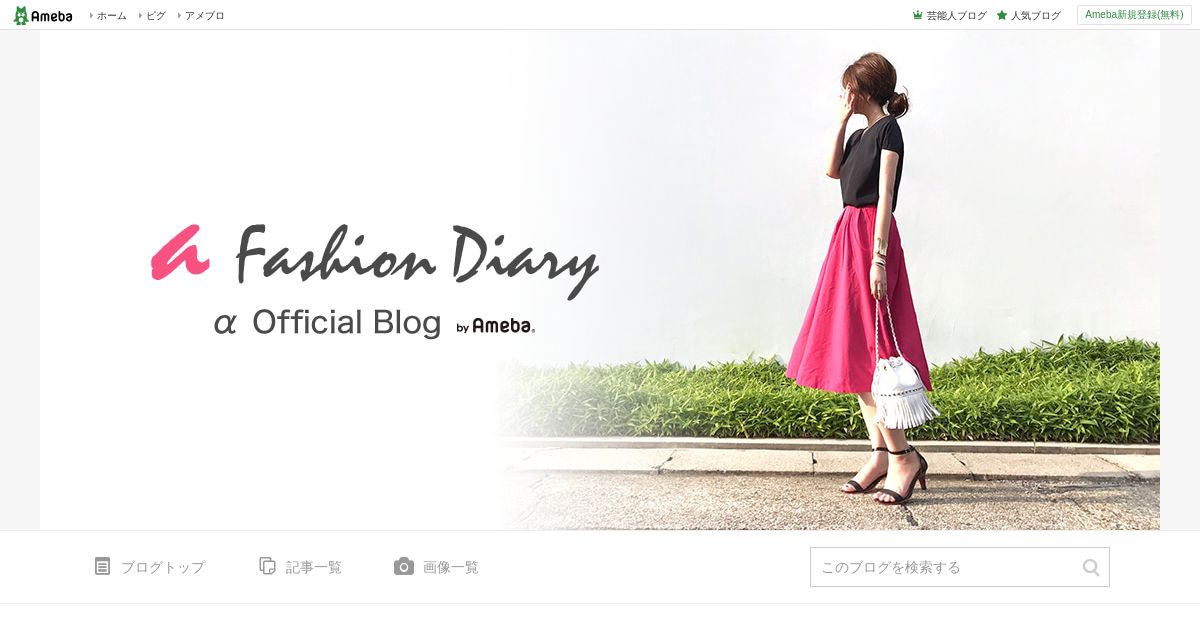Click the 画像一覧 camera icon
Screen dimensions: 1200x630
pyautogui.click(x=403, y=566)
